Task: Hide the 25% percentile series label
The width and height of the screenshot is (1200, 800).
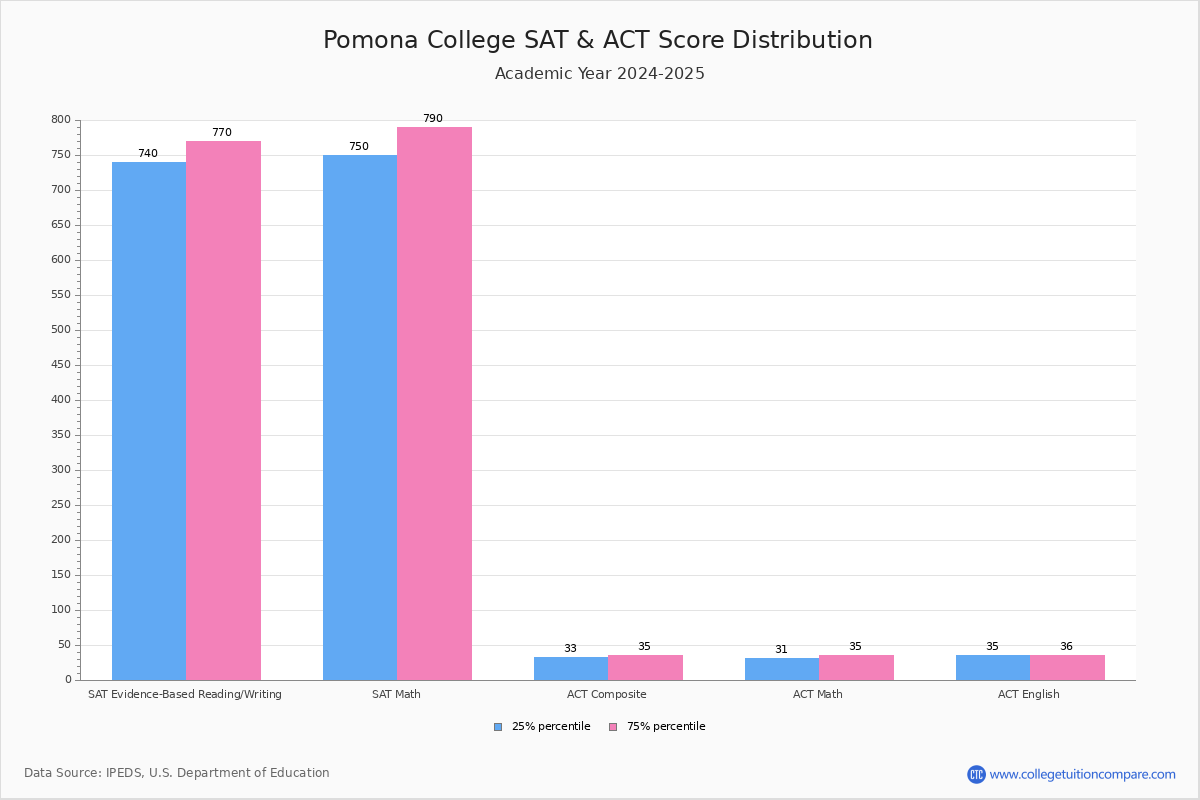Action: pos(551,727)
